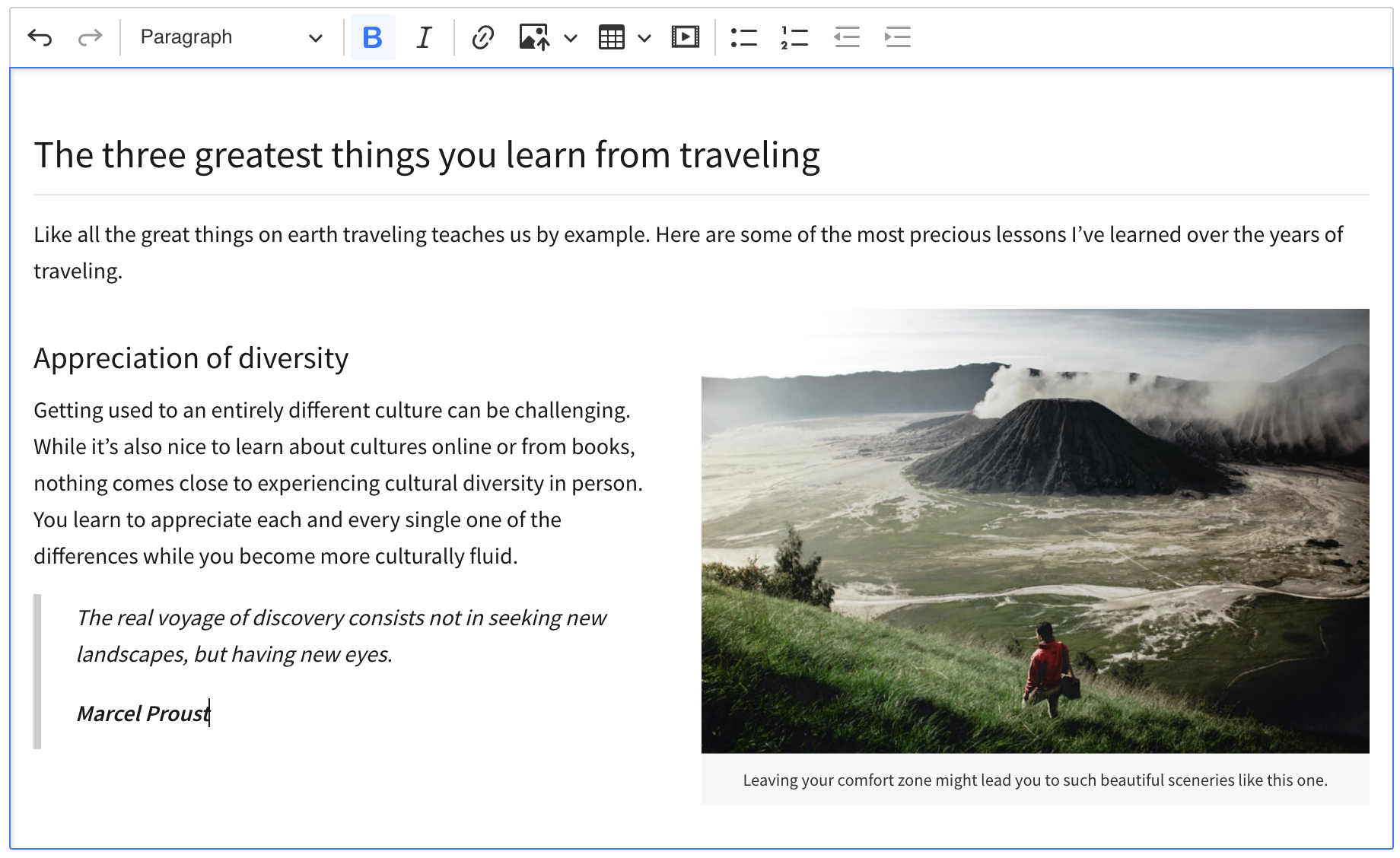Image resolution: width=1400 pixels, height=858 pixels.
Task: Expand the table options dropdown arrow
Action: 644,38
